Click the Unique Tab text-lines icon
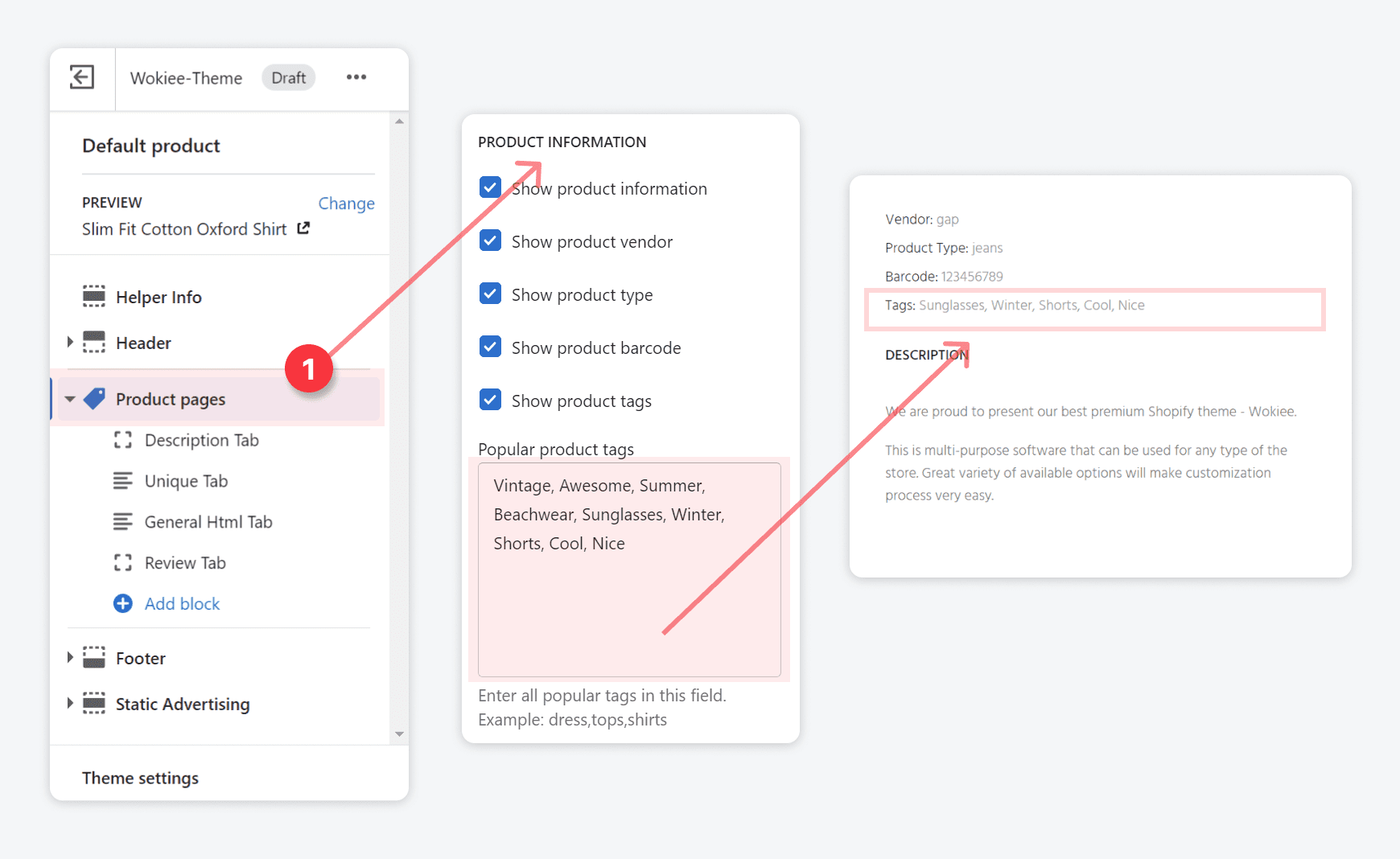Image resolution: width=1400 pixels, height=859 pixels. click(122, 481)
